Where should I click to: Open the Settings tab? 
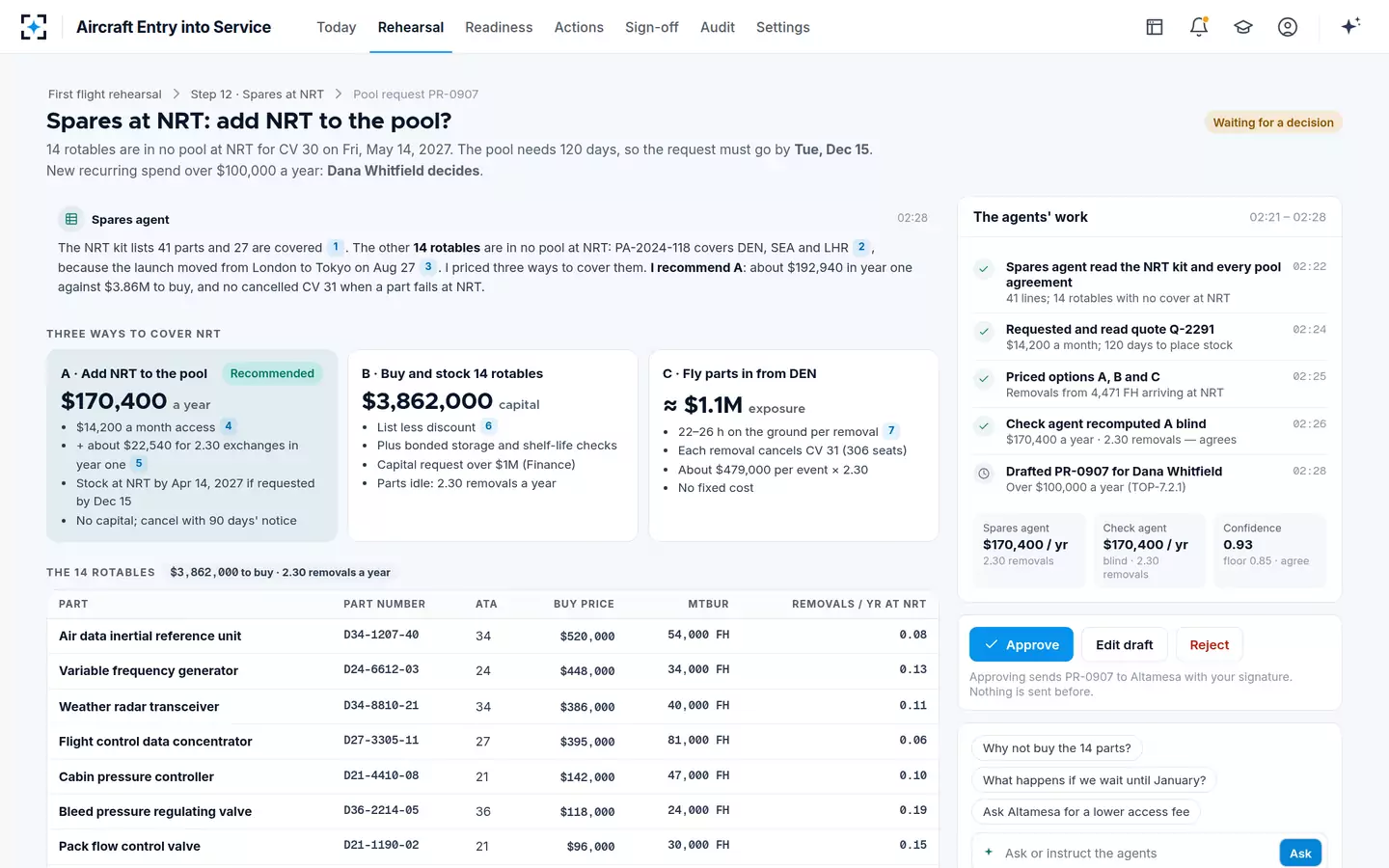[x=783, y=27]
